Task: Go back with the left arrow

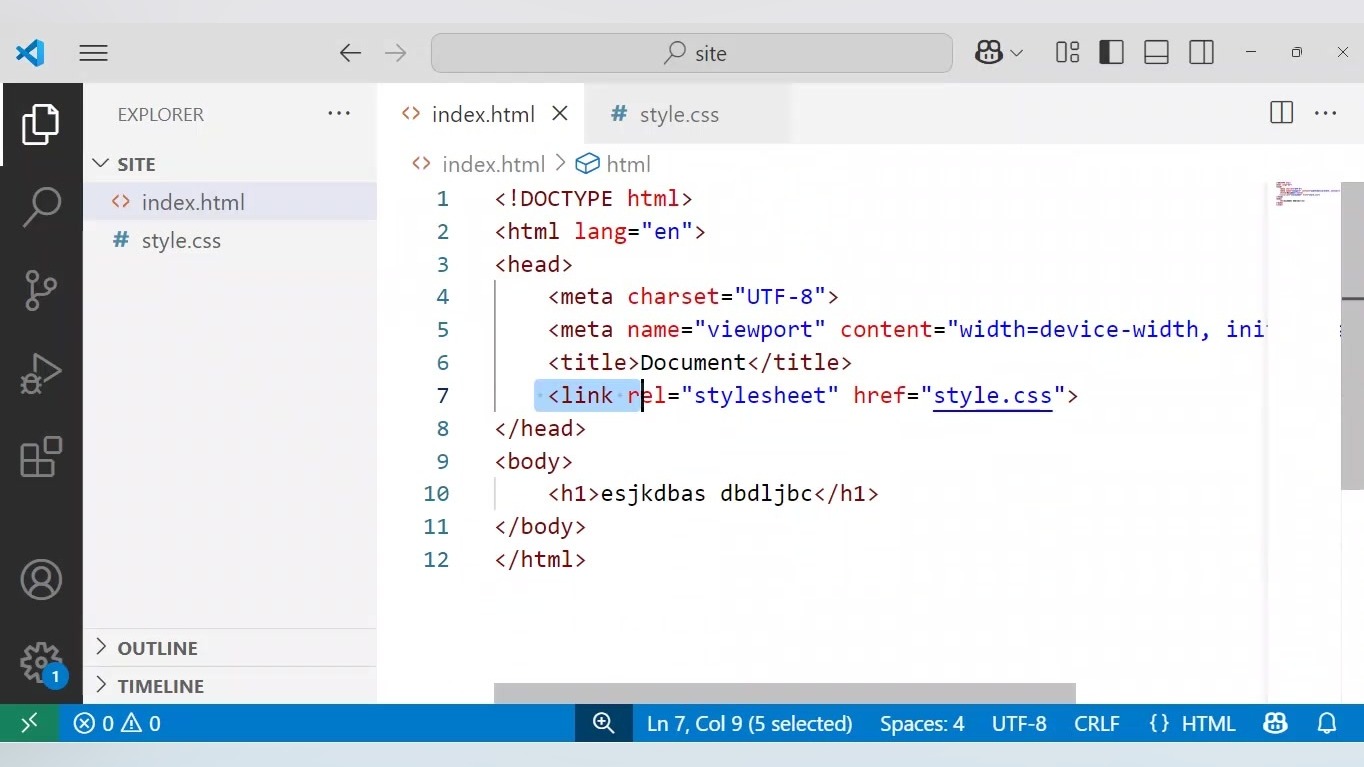Action: (x=350, y=53)
